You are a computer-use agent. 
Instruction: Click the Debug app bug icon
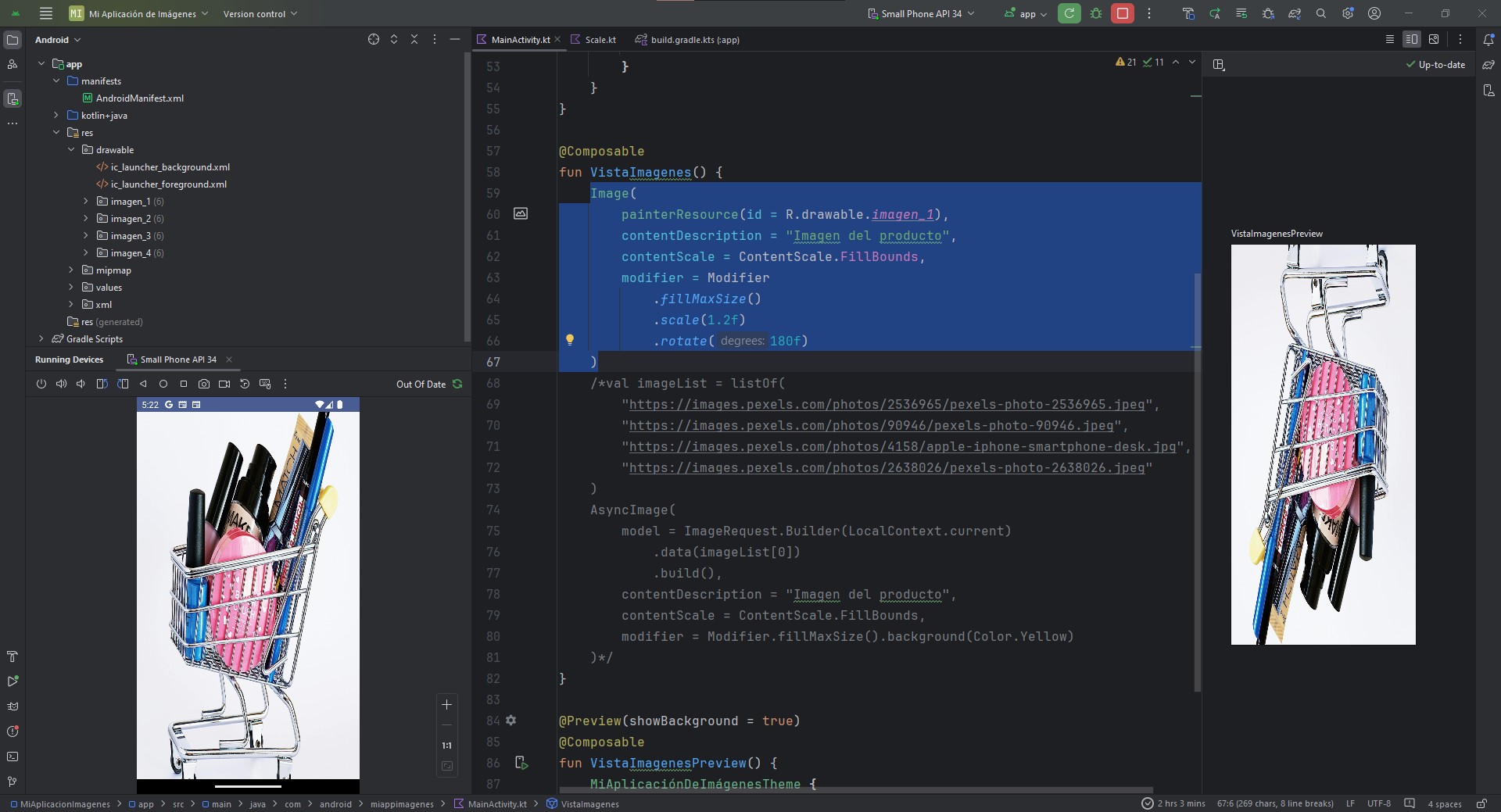coord(1096,13)
